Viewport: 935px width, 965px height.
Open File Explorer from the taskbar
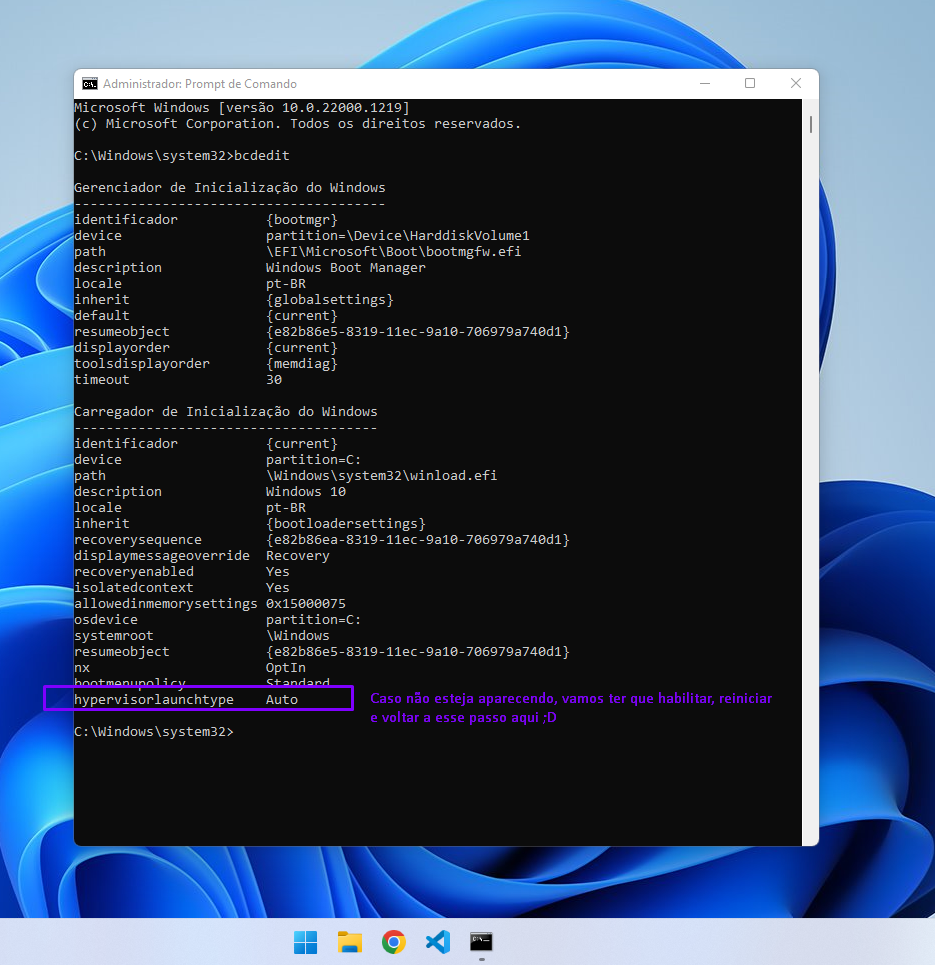point(350,942)
